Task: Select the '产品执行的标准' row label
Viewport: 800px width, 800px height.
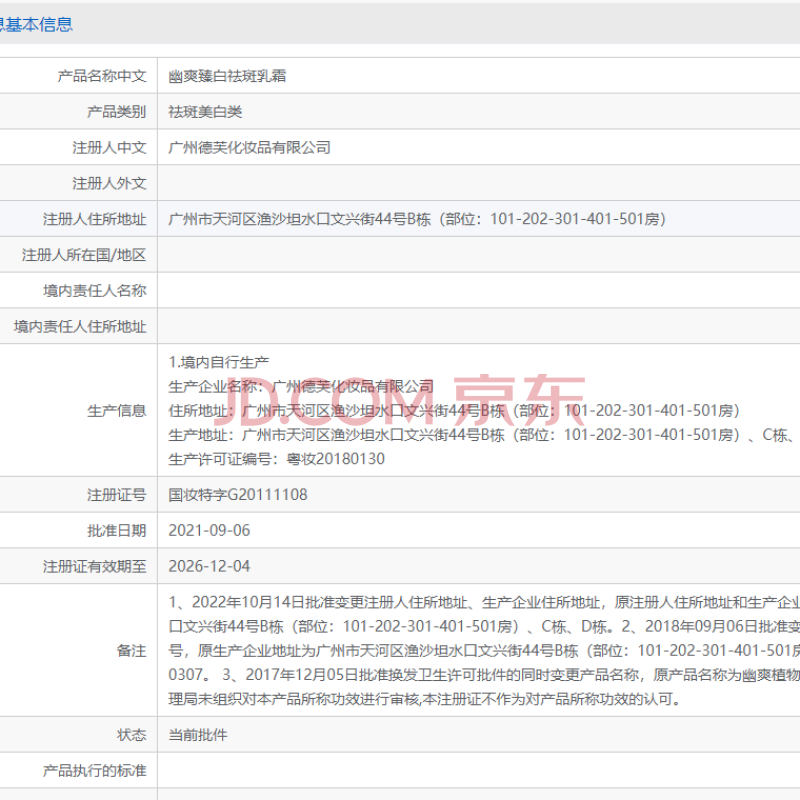Action: click(x=95, y=770)
